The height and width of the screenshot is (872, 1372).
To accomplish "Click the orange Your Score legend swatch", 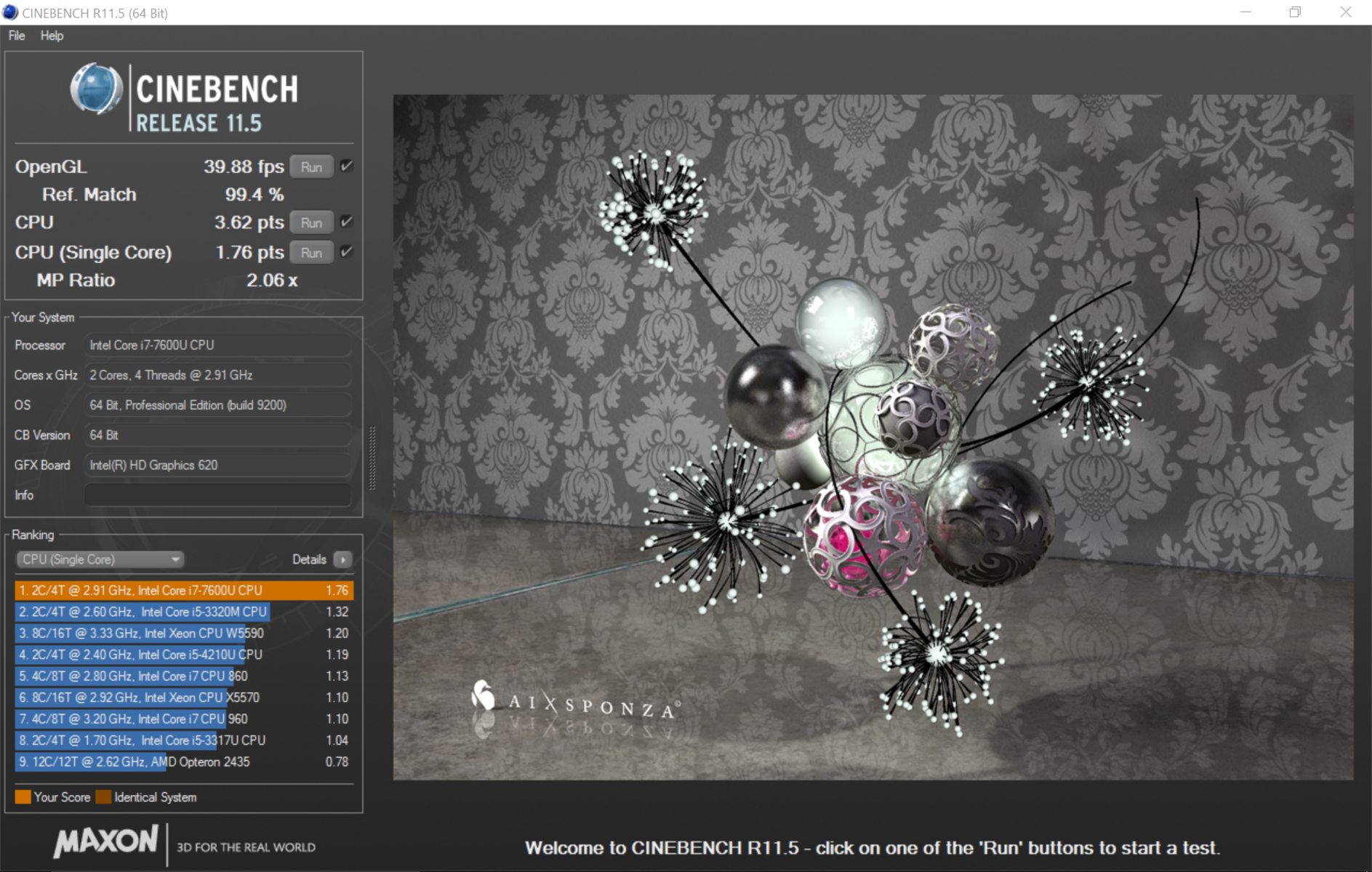I will click(23, 797).
